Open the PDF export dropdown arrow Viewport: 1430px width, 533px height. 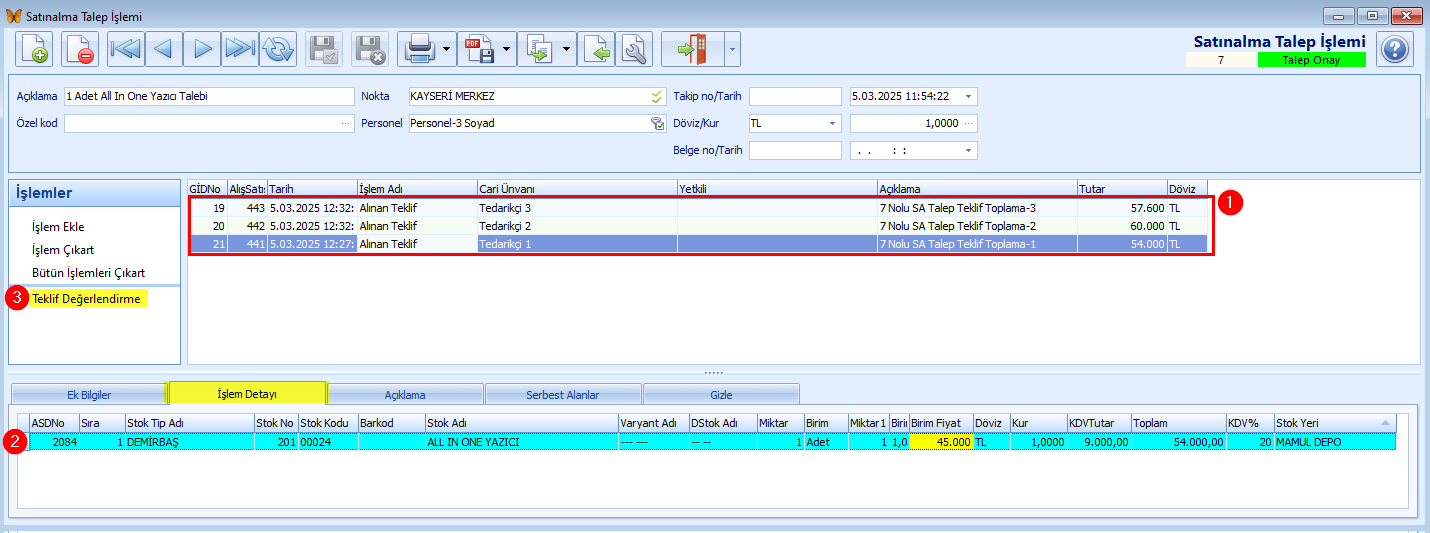pyautogui.click(x=506, y=48)
